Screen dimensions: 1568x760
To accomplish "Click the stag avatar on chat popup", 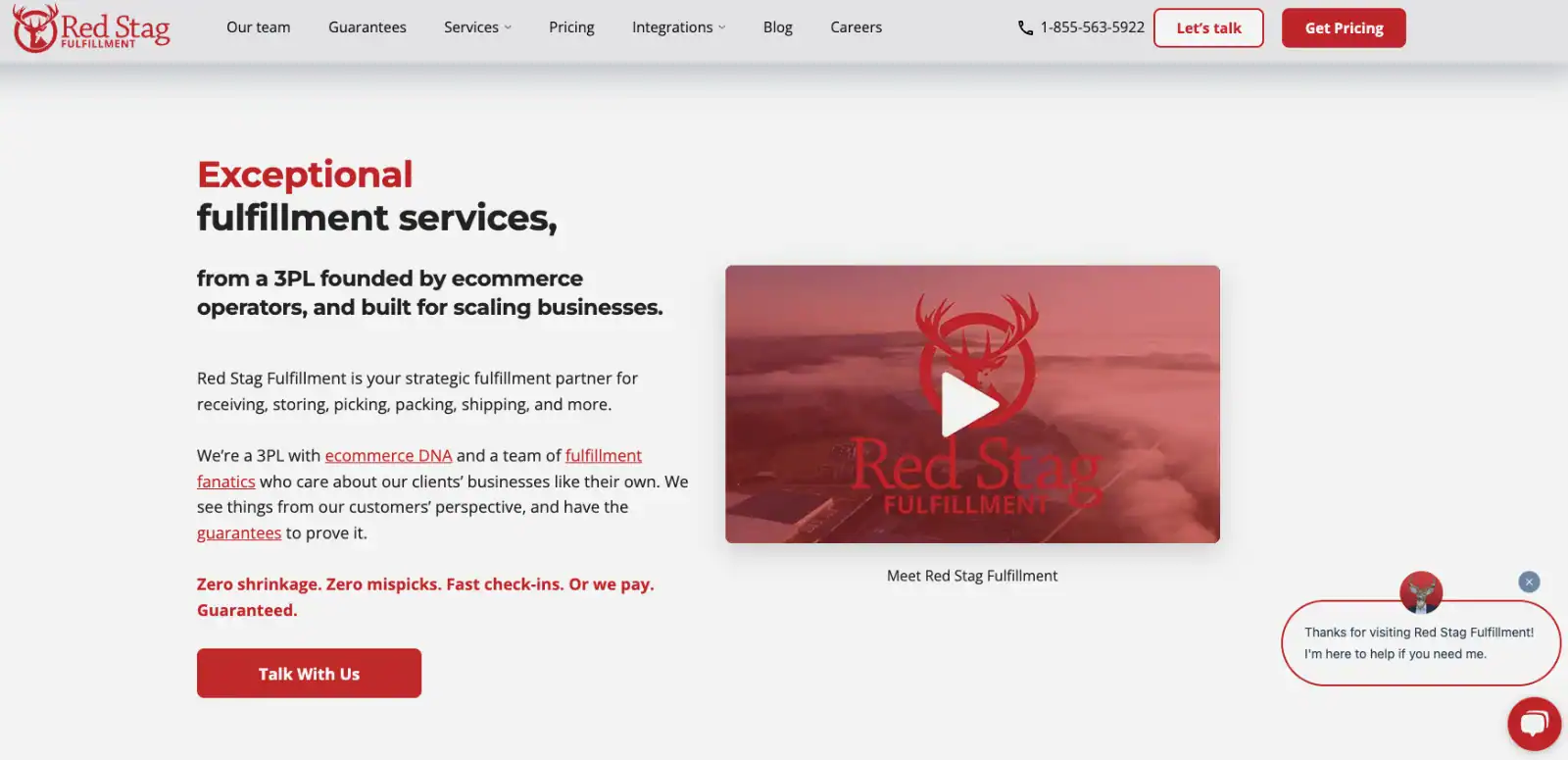I will click(1421, 592).
